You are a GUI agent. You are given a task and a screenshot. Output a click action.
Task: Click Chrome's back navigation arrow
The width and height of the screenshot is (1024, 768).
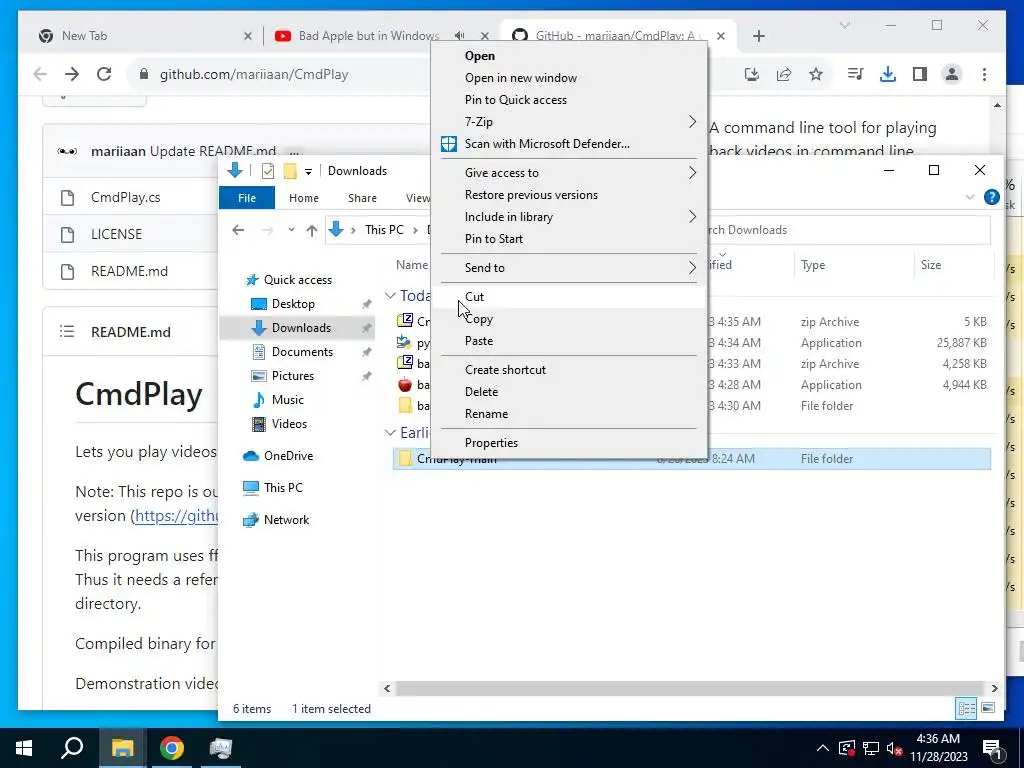point(40,74)
